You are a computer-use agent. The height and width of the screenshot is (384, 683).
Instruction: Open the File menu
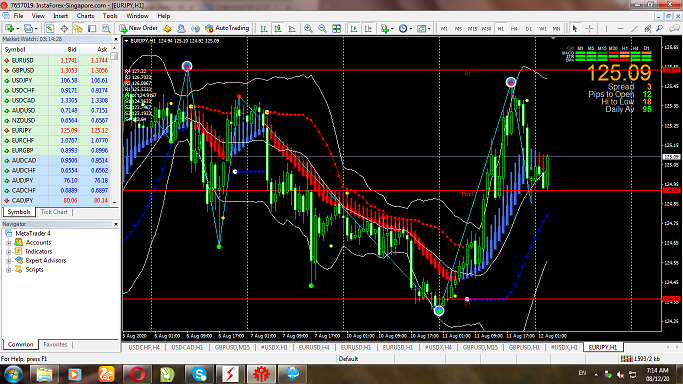pos(18,16)
